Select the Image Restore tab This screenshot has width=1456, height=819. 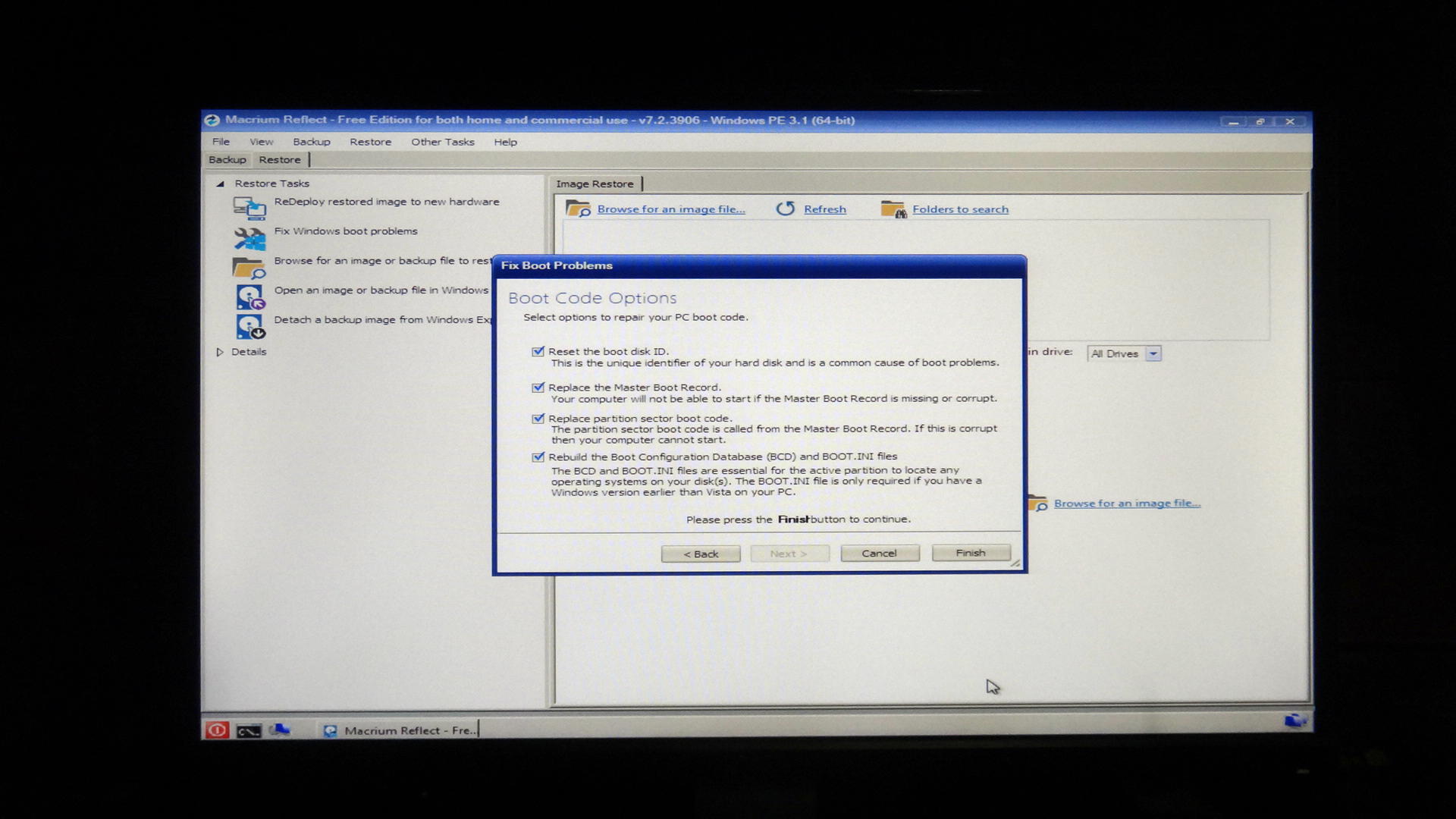(x=595, y=184)
